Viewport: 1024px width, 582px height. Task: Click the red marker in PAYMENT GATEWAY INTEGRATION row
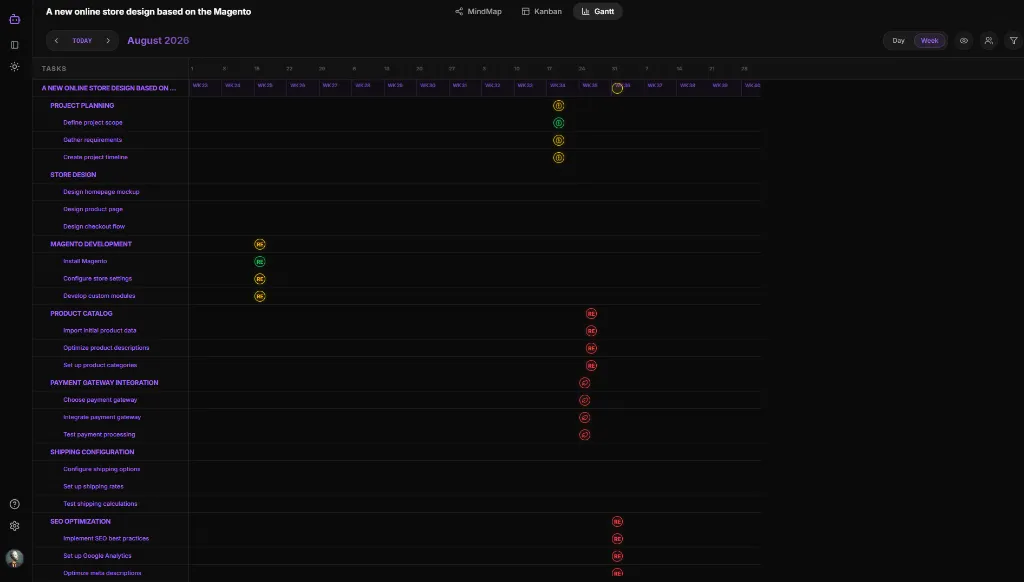click(x=584, y=383)
